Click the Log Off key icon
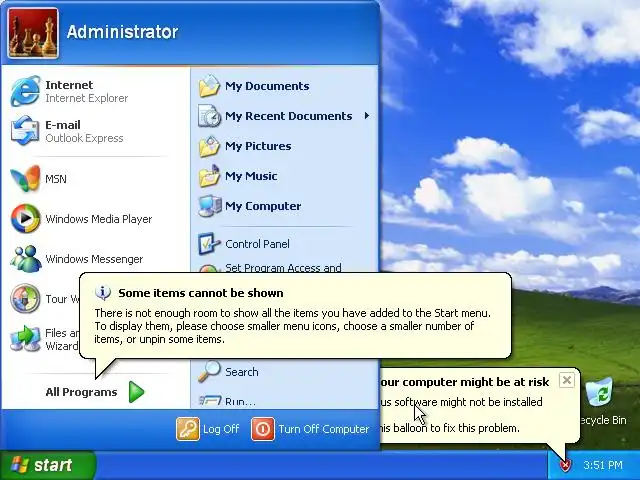This screenshot has width=640, height=480. coord(188,429)
